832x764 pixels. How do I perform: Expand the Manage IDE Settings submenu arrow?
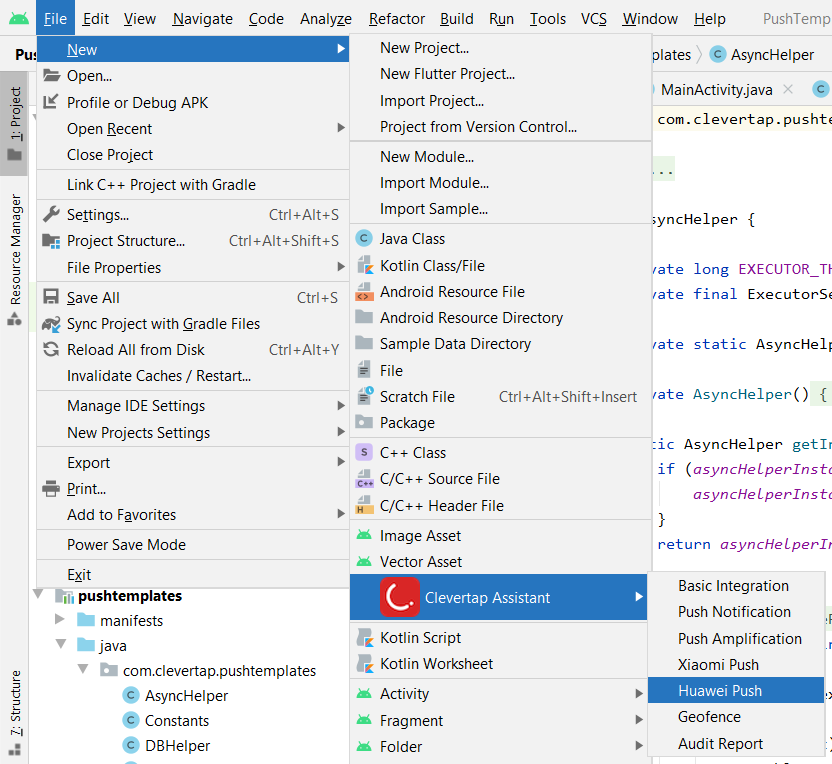341,406
